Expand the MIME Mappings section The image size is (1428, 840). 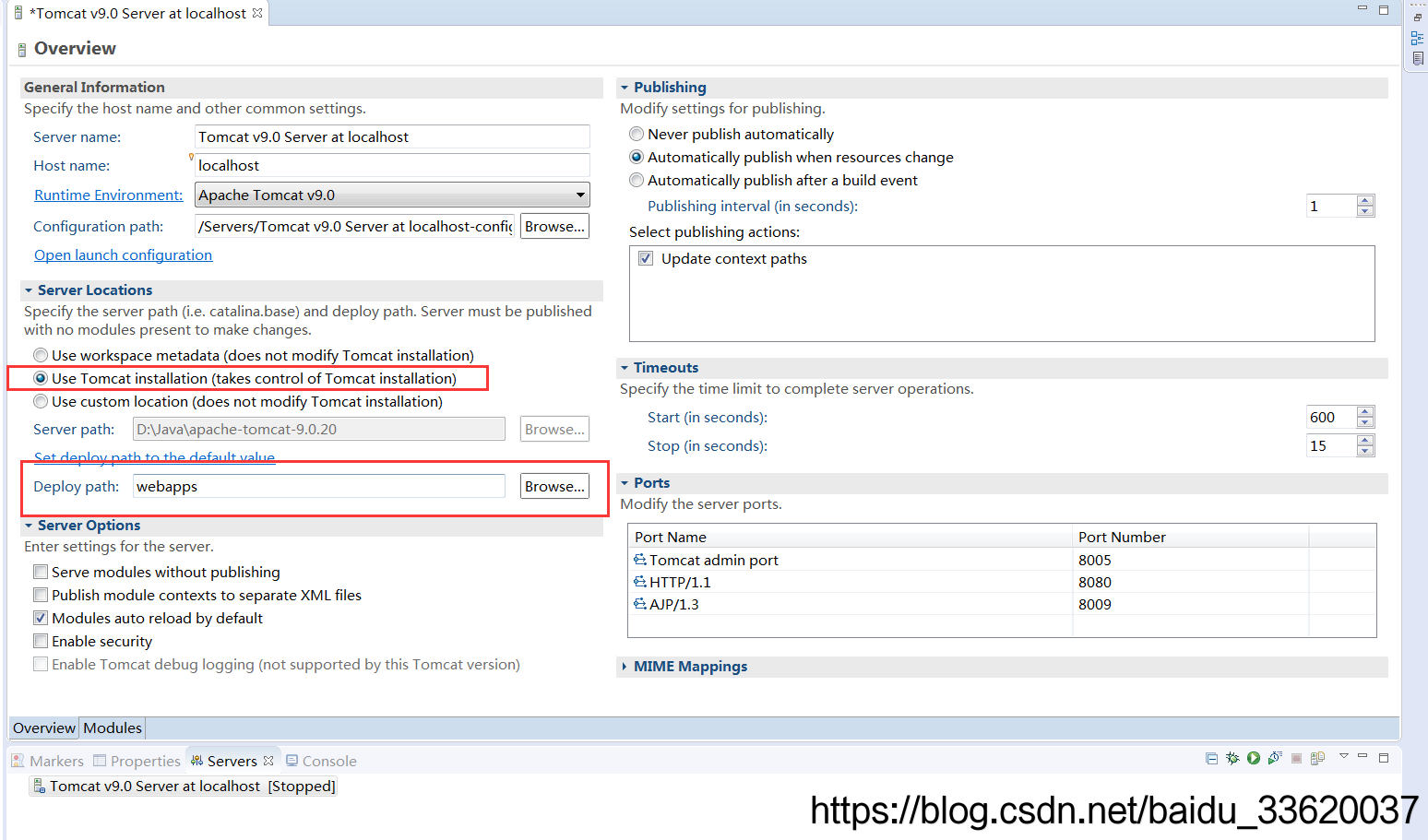(x=625, y=667)
